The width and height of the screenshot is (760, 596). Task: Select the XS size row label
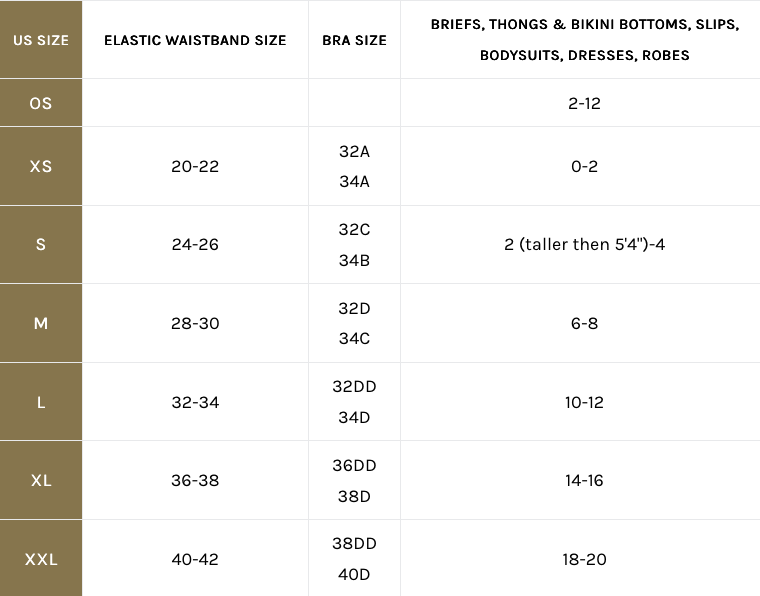(41, 166)
